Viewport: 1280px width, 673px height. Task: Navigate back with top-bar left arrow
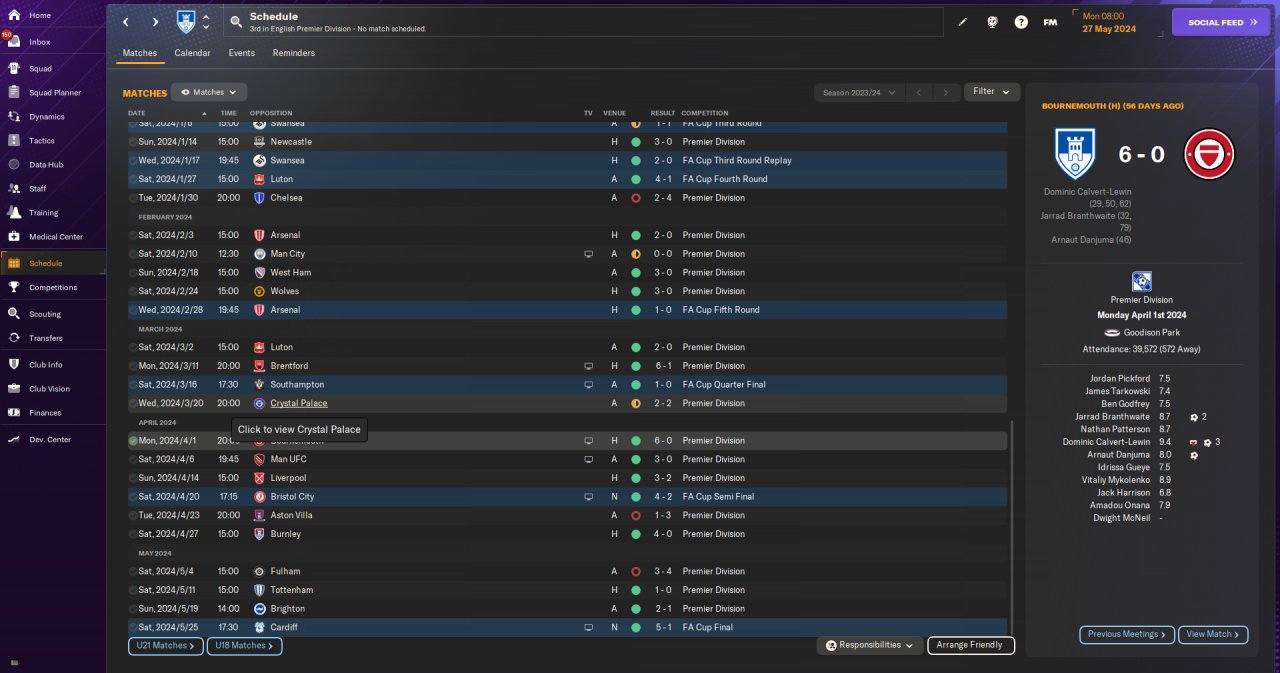pyautogui.click(x=125, y=21)
